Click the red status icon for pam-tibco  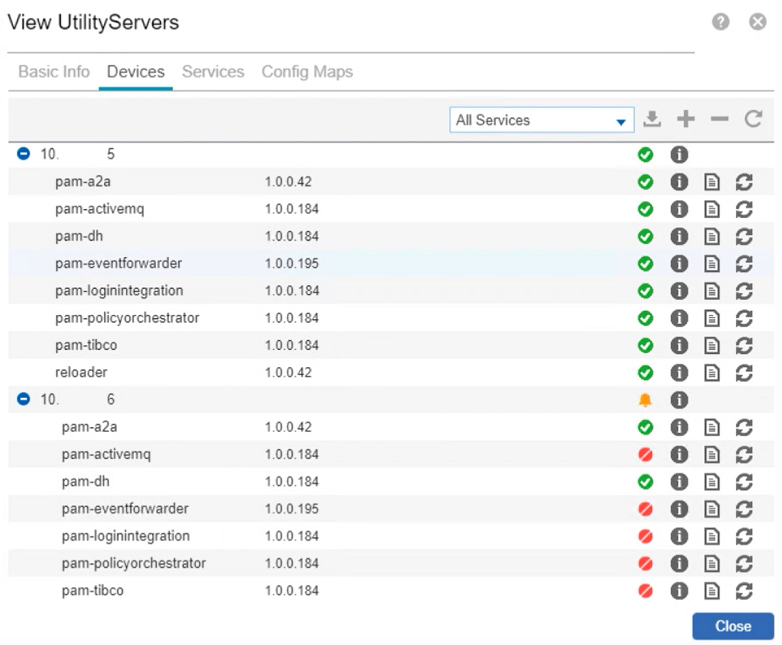645,591
